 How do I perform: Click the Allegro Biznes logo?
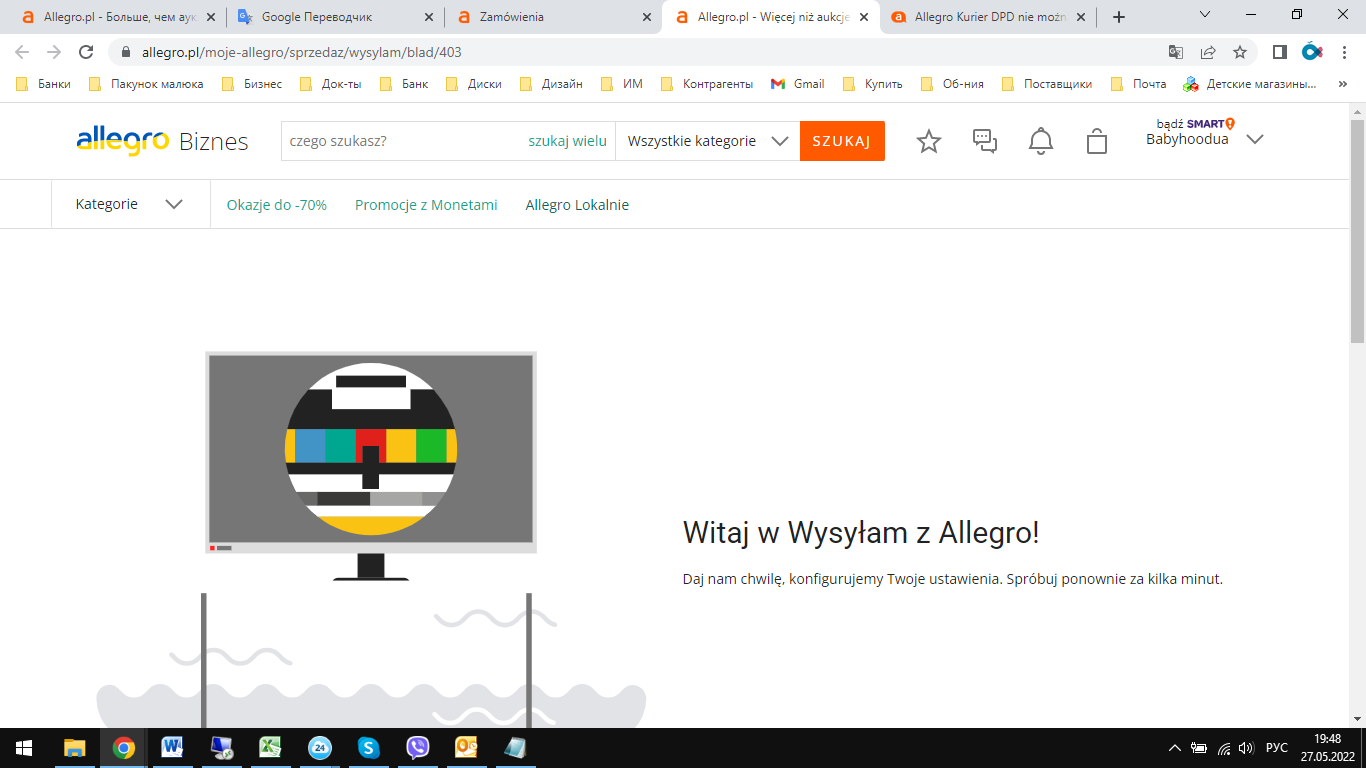(162, 141)
